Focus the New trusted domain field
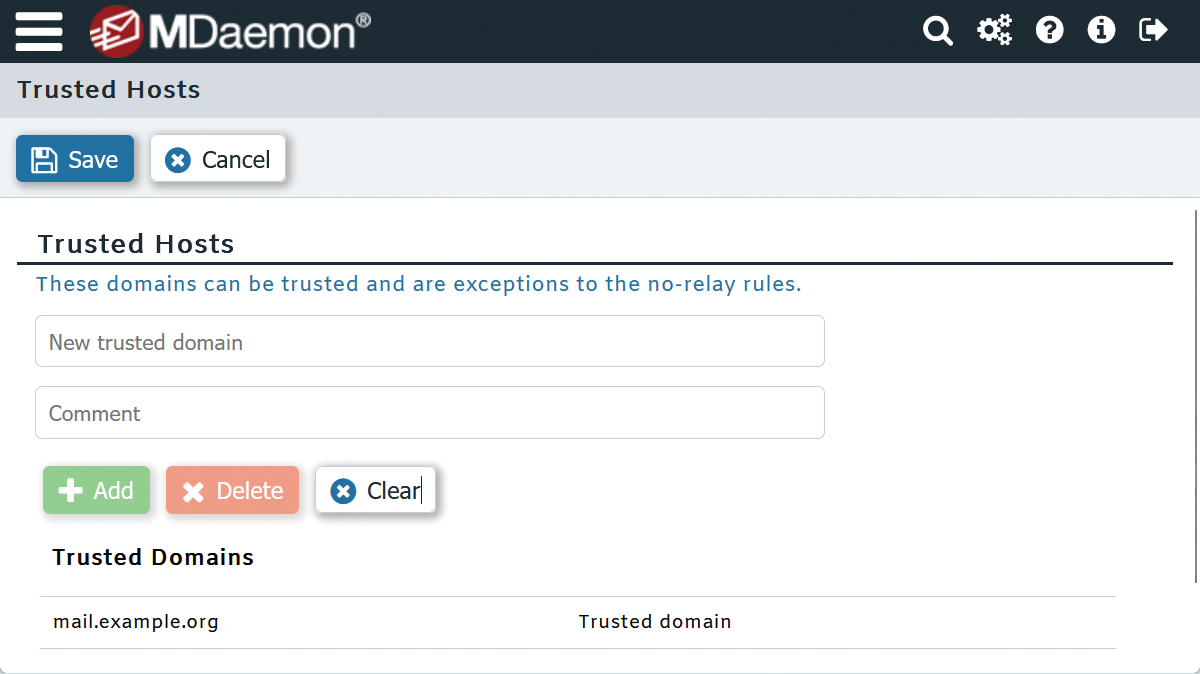Image resolution: width=1200 pixels, height=674 pixels. tap(430, 341)
